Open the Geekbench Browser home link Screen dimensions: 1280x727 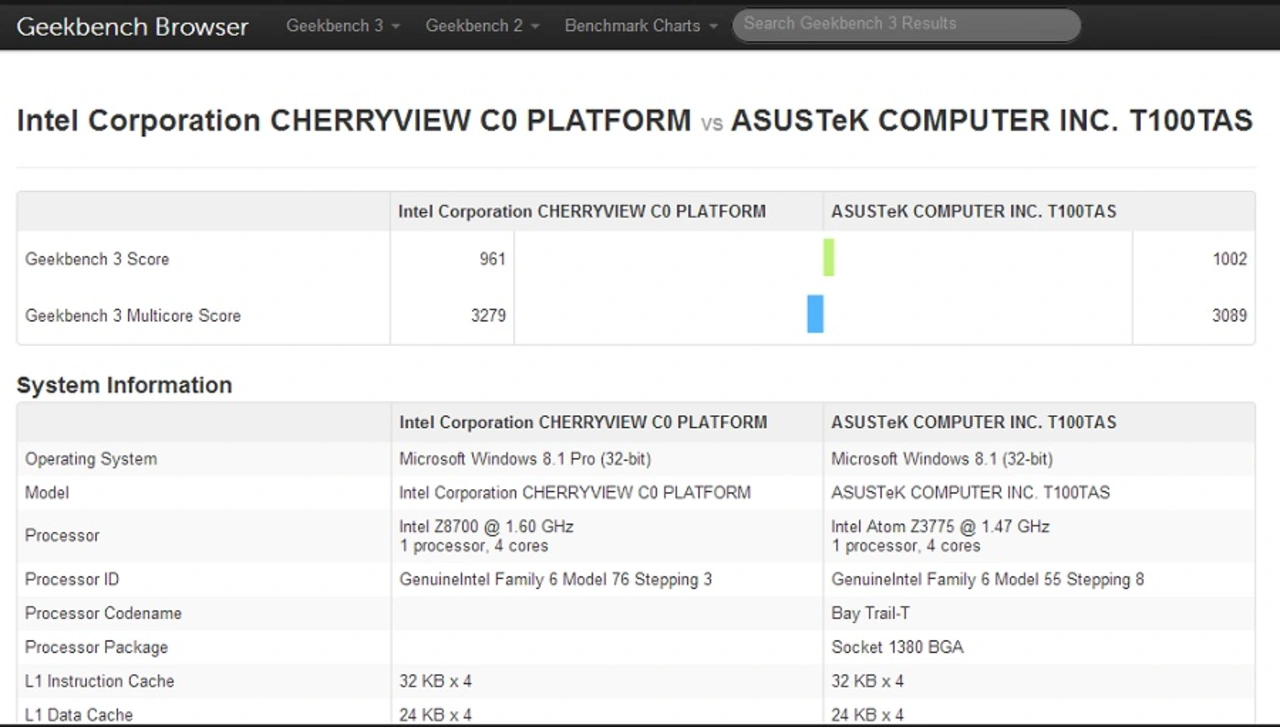(x=132, y=26)
